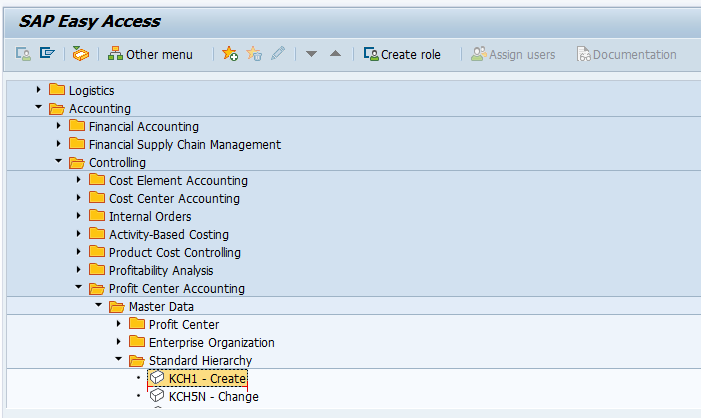Open the User menu toolbar icon
Image resolution: width=701 pixels, height=418 pixels.
pyautogui.click(x=23, y=54)
